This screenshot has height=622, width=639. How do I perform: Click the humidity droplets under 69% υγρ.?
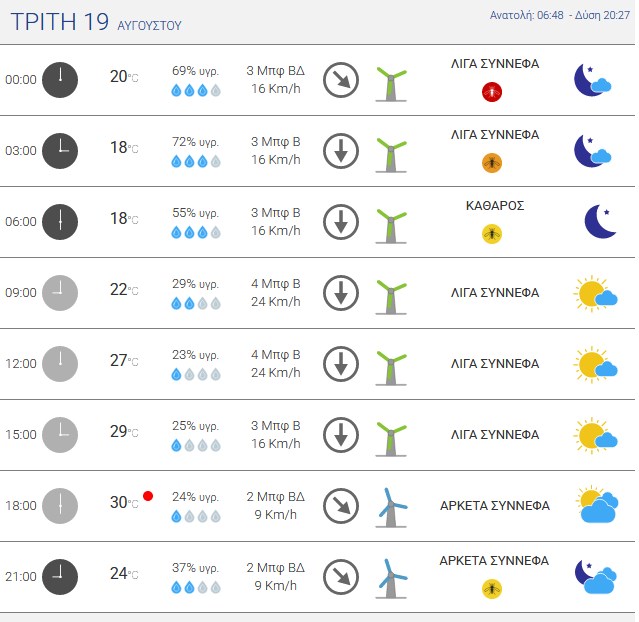196,90
